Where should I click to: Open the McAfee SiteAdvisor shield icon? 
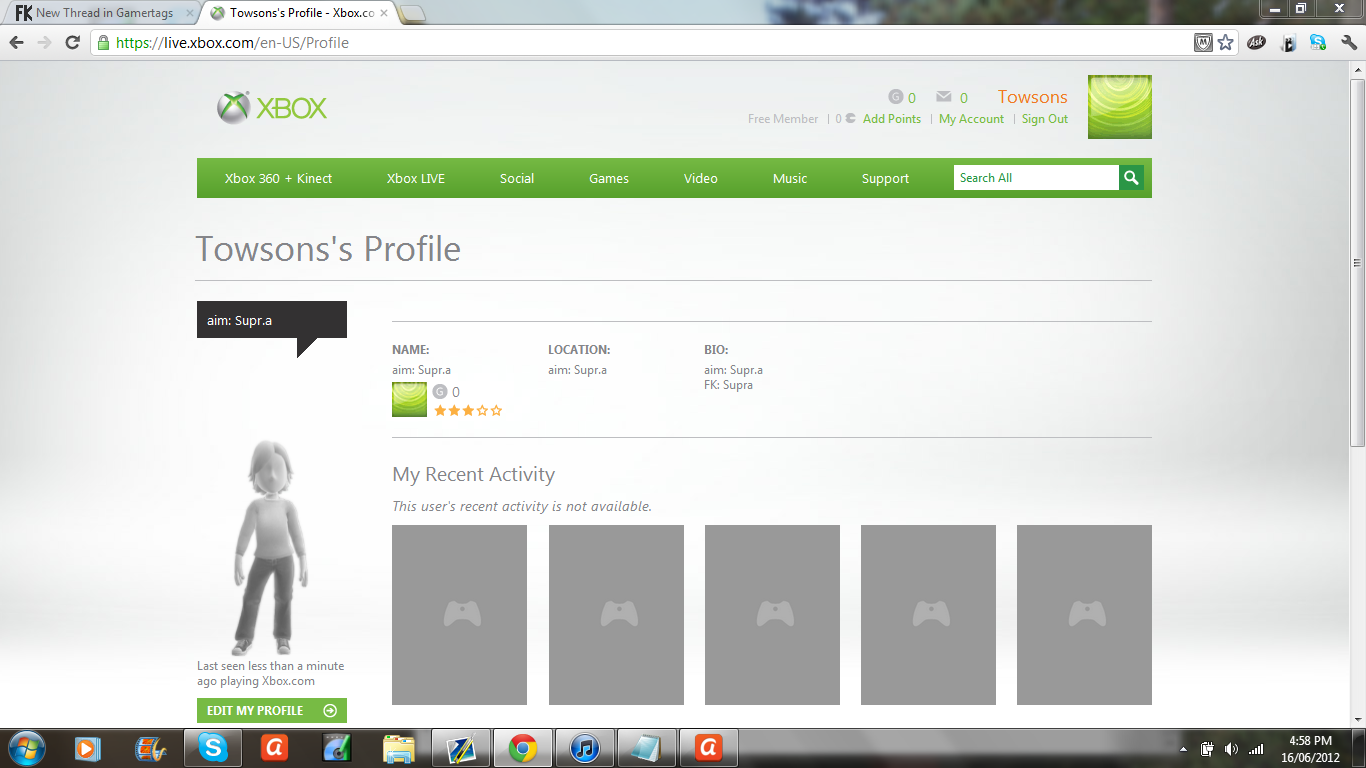(x=1204, y=43)
